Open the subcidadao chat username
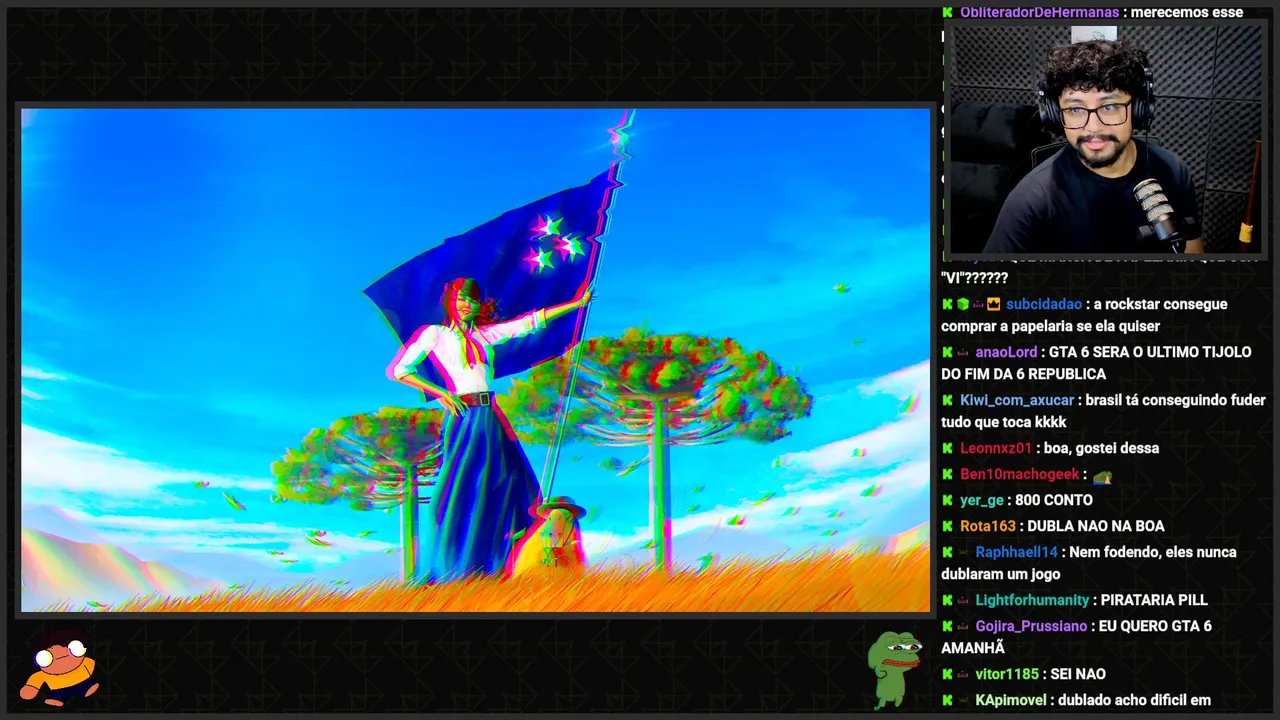Screen dimensions: 1280x720 pyautogui.click(x=1044, y=304)
